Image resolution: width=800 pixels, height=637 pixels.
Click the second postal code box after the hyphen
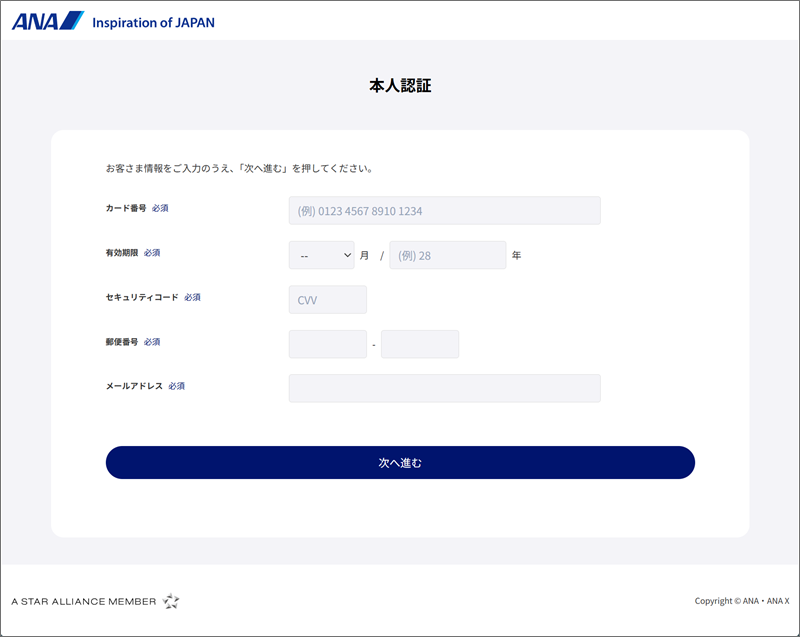419,344
